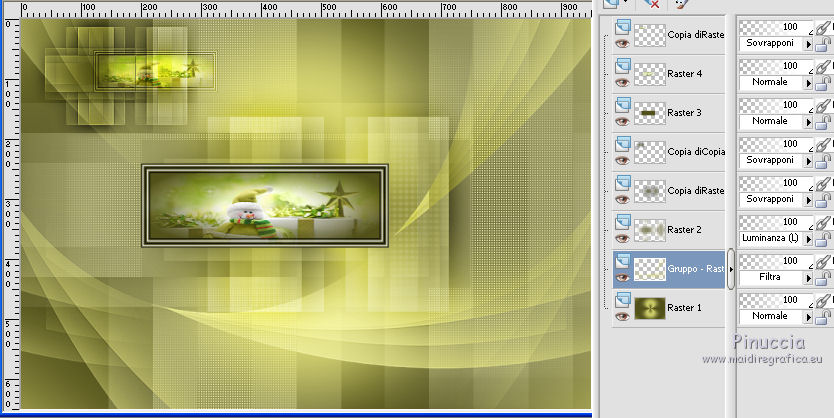834x418 pixels.
Task: Click the link chain icon in Gruppo - Rast row
Action: point(824,261)
